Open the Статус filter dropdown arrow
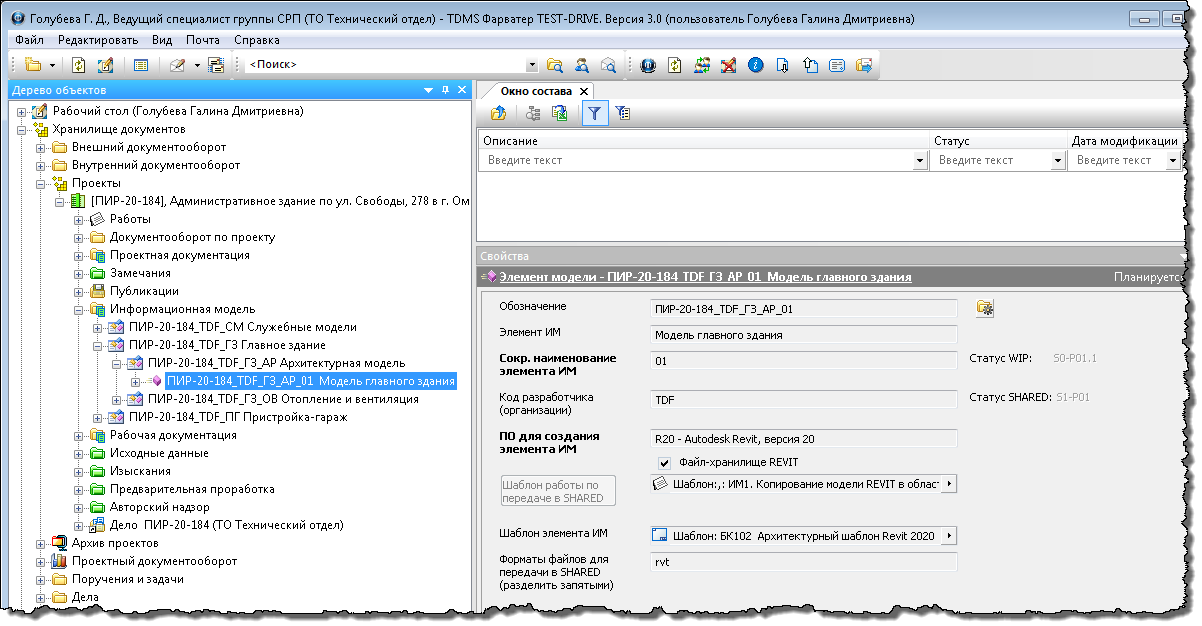This screenshot has height=626, width=1202. coord(1057,160)
